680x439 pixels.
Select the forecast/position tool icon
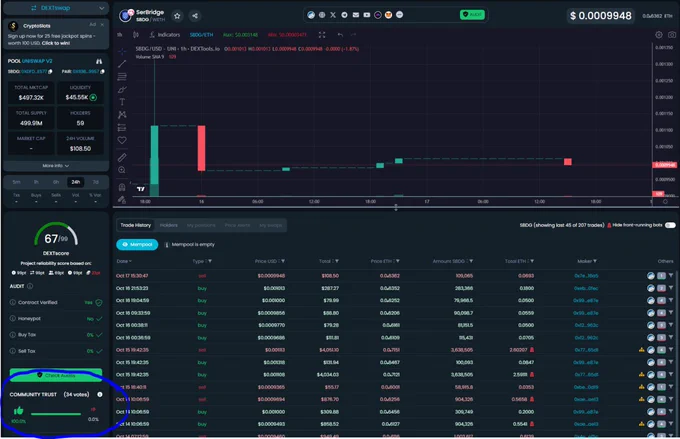tap(122, 128)
